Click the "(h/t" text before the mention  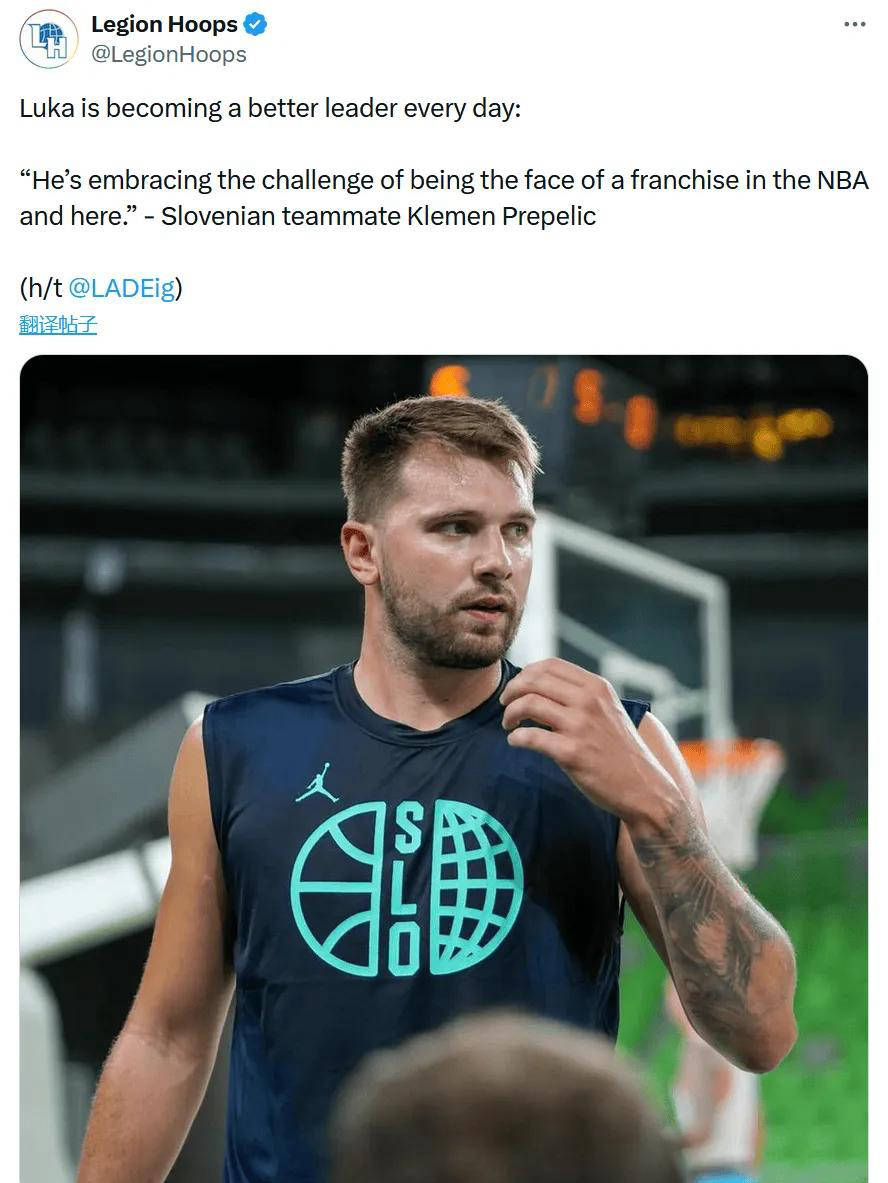click(x=40, y=288)
